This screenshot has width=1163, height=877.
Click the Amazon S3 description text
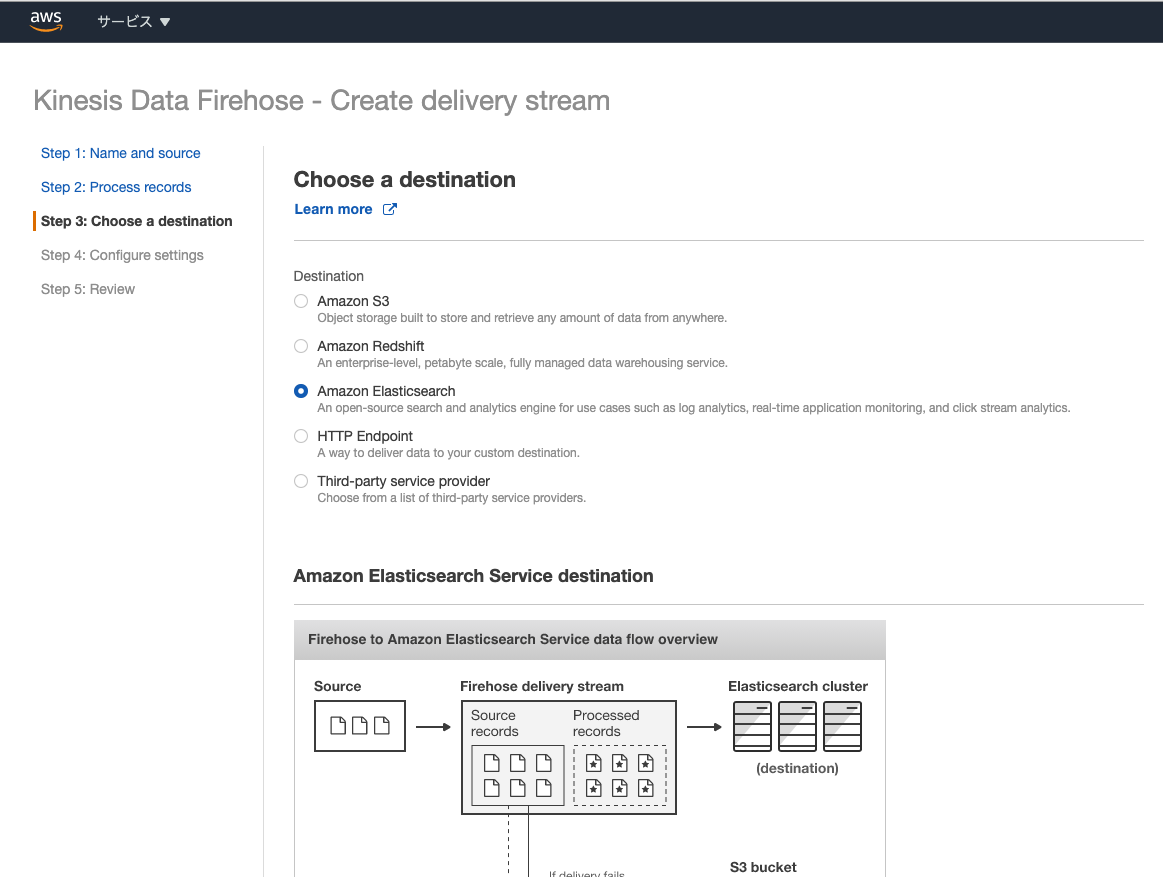click(522, 318)
